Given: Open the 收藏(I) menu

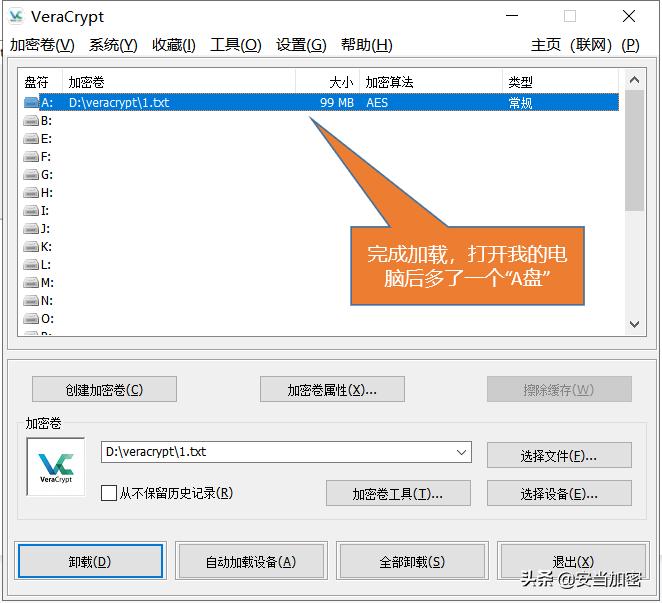Looking at the screenshot, I should coord(174,45).
